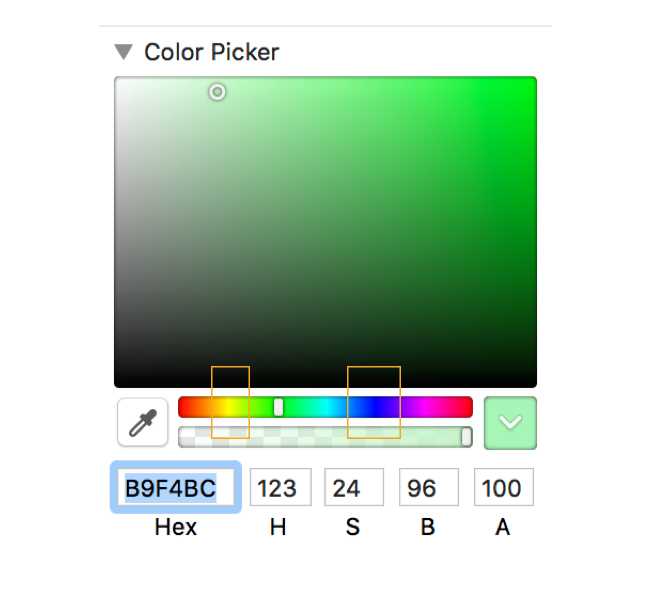Click the Hex label below the field
650x595 pixels.
176,527
